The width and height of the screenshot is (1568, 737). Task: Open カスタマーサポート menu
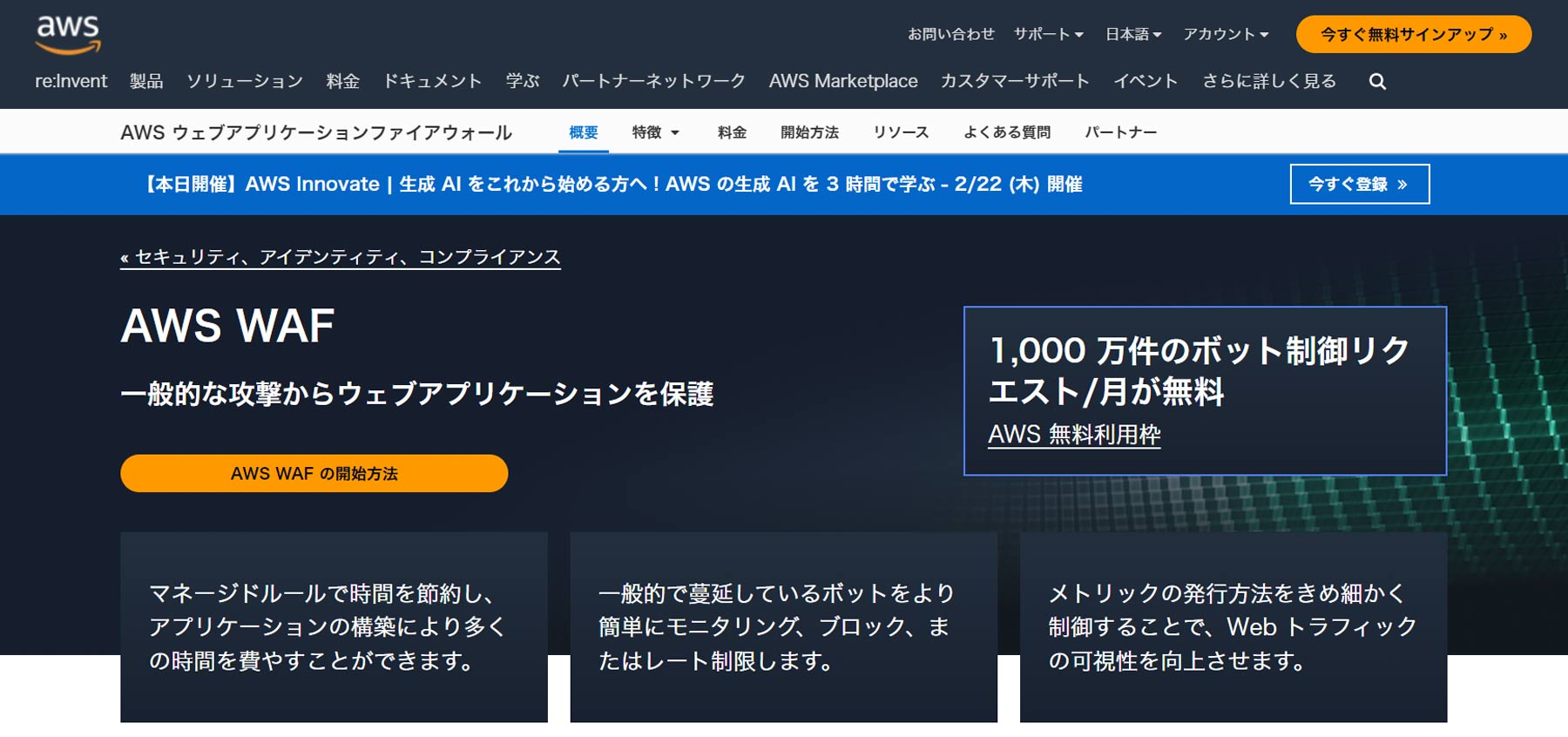tap(1015, 81)
